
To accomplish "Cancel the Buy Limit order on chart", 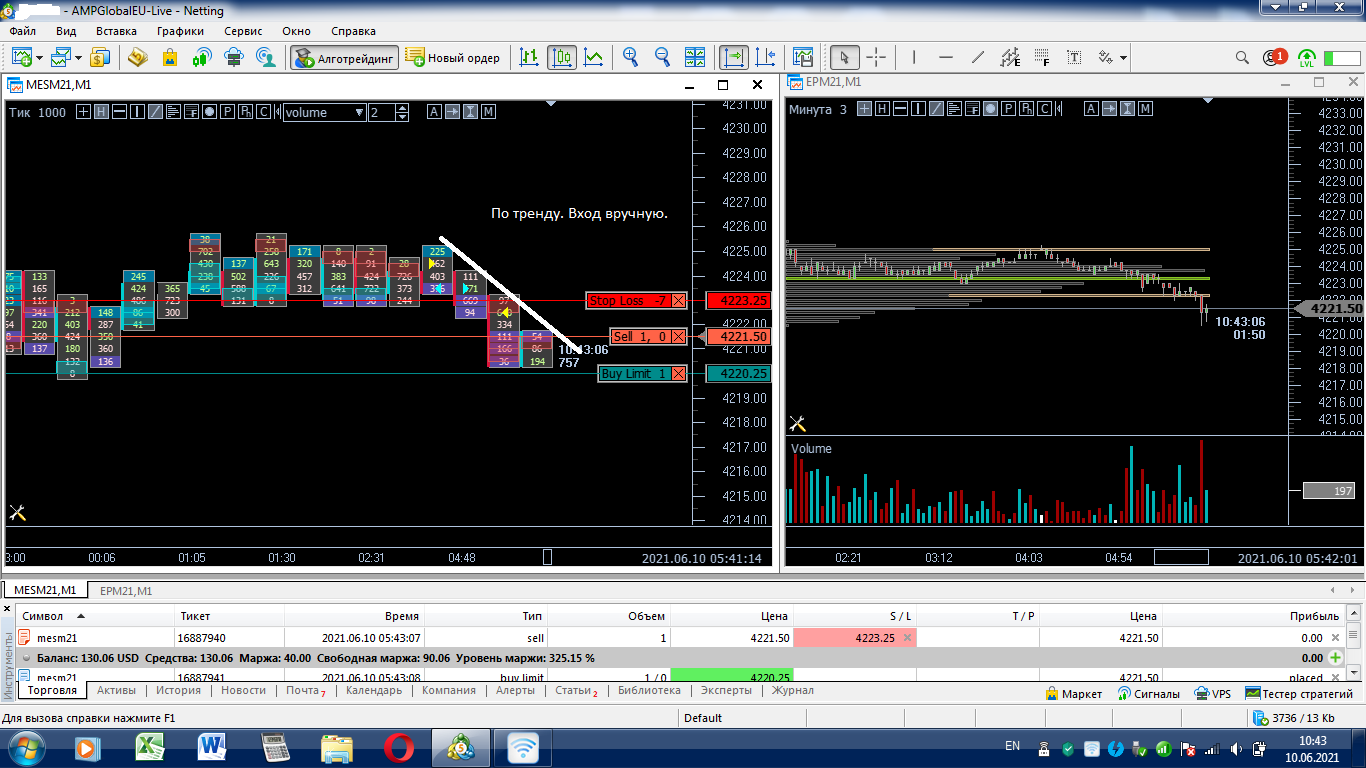I will pos(679,374).
